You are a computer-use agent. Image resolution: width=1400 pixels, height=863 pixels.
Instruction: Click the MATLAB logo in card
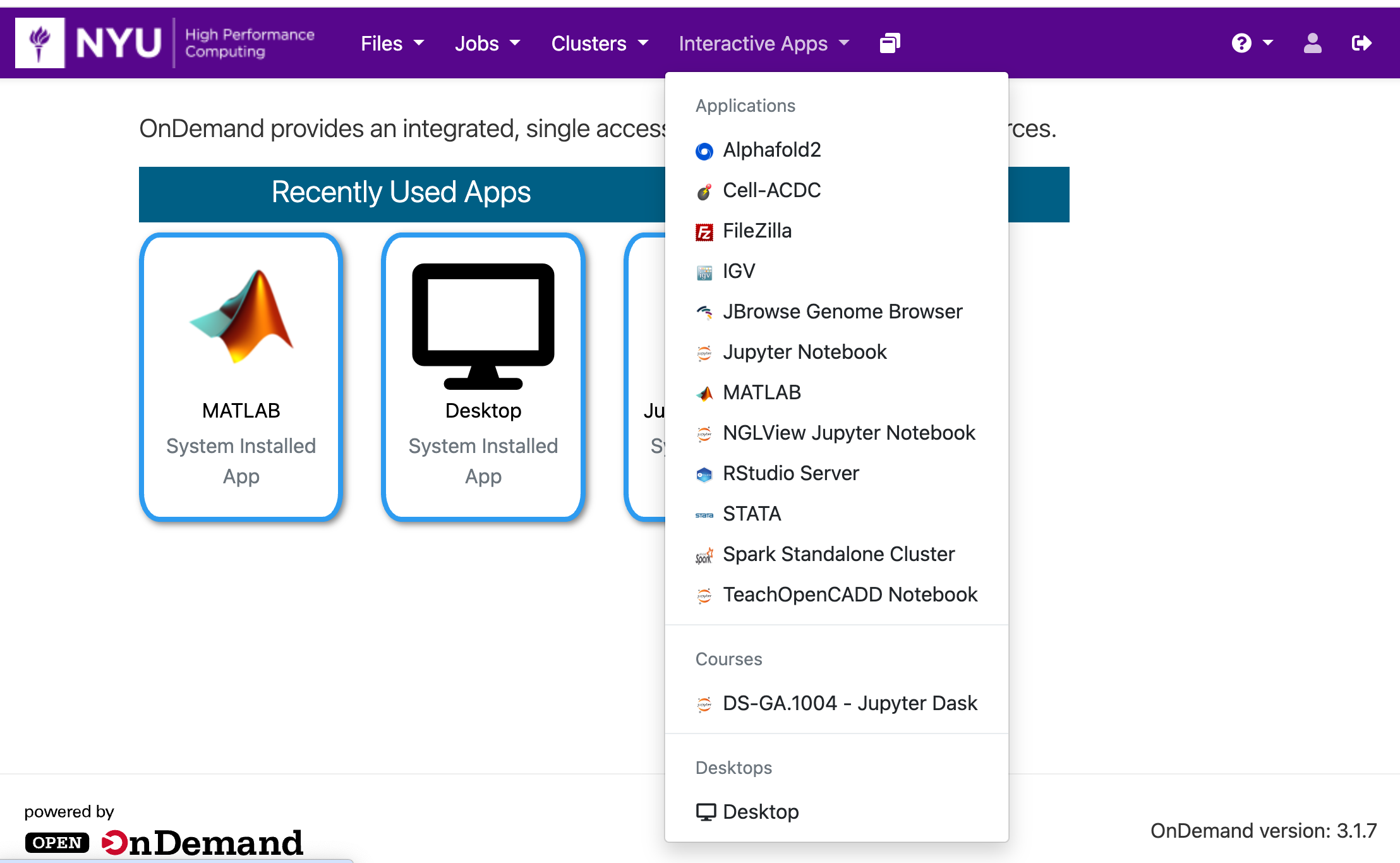(x=241, y=316)
